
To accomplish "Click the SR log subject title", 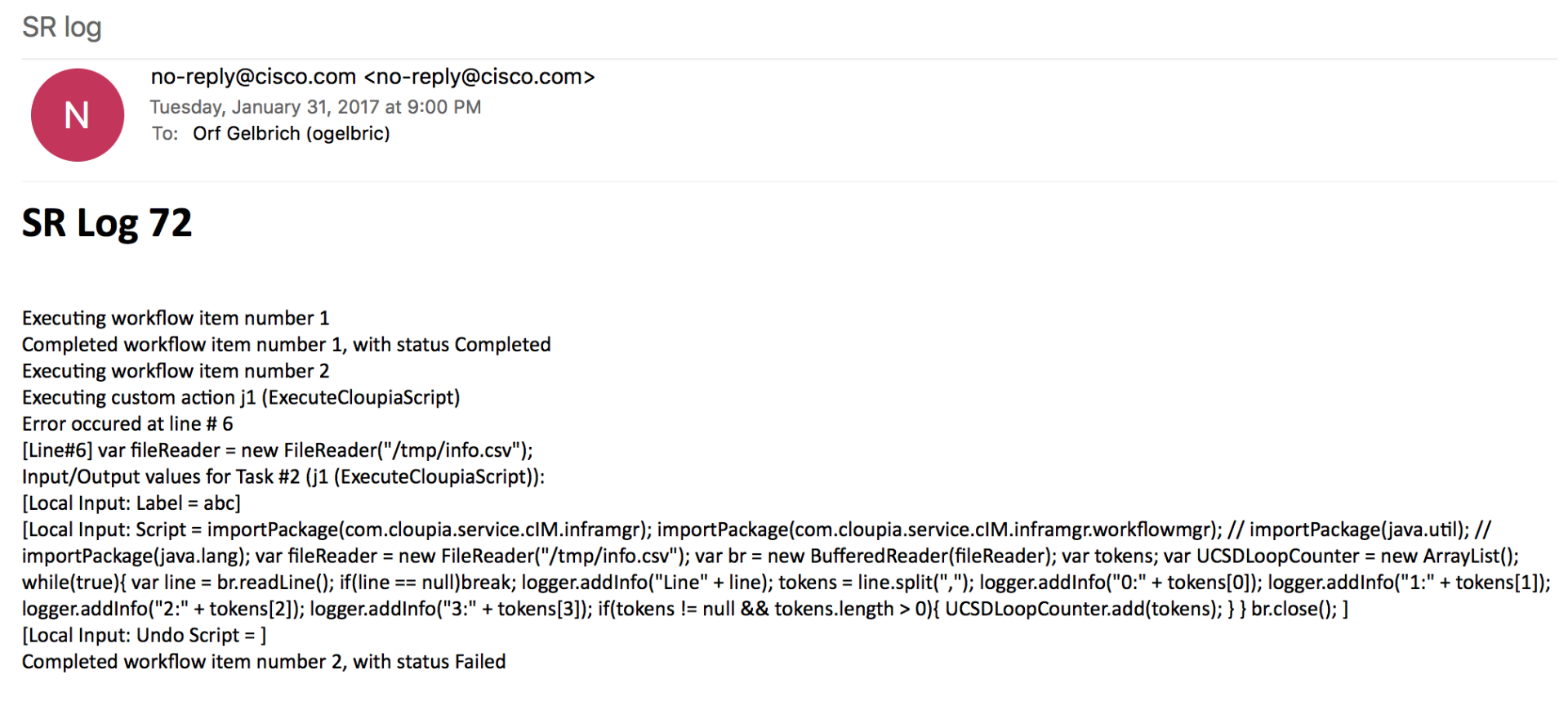I will click(62, 27).
